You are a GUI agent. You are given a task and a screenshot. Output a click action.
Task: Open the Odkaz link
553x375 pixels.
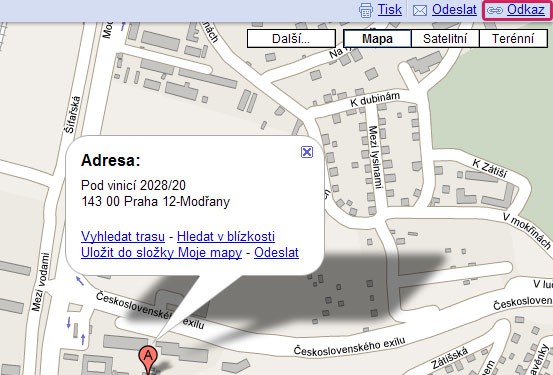pyautogui.click(x=526, y=10)
